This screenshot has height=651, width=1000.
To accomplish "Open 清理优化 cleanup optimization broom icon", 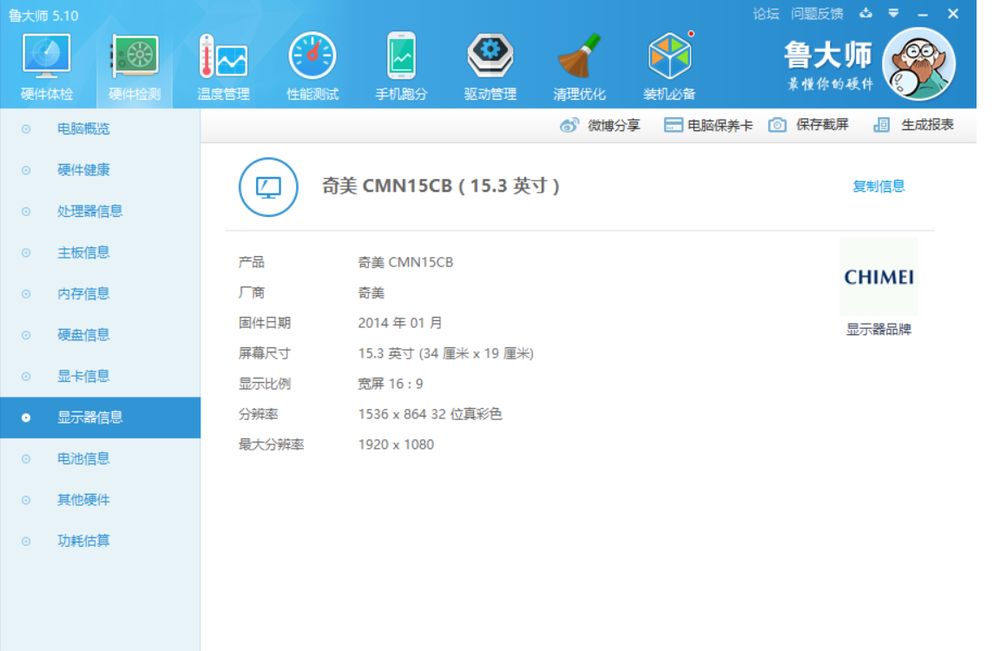I will 579,56.
